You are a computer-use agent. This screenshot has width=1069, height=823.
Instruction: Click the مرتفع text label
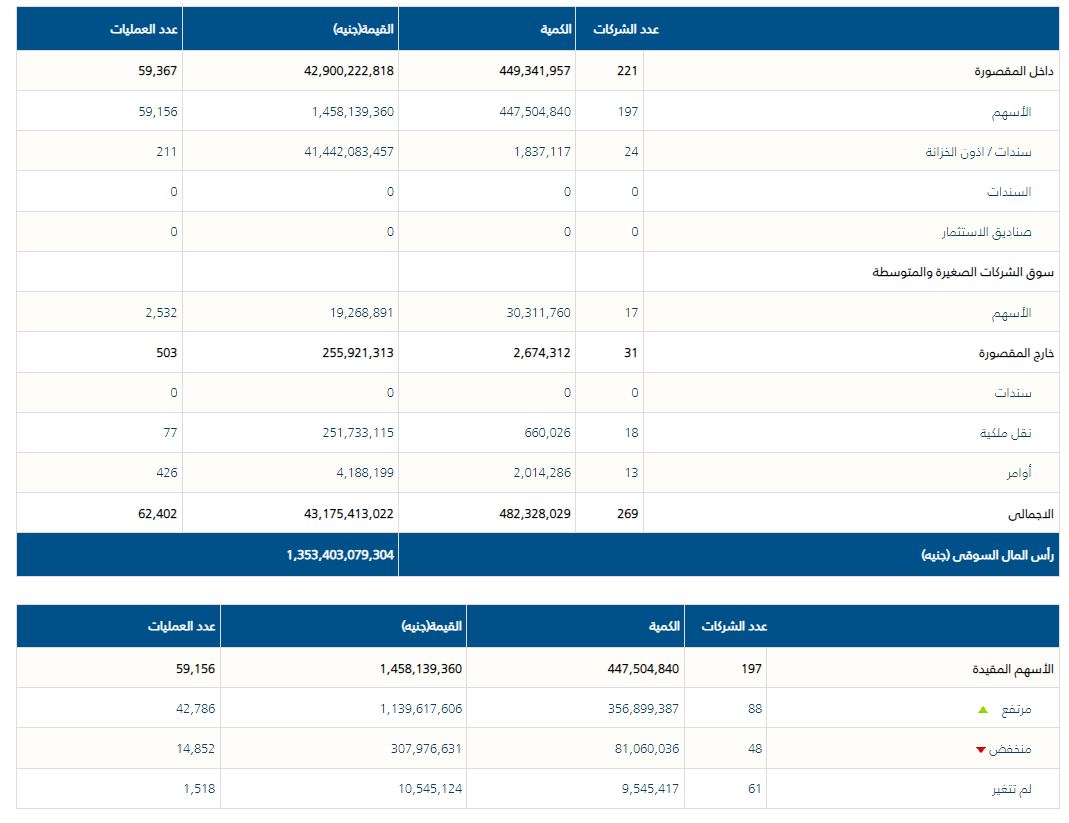click(x=1014, y=709)
